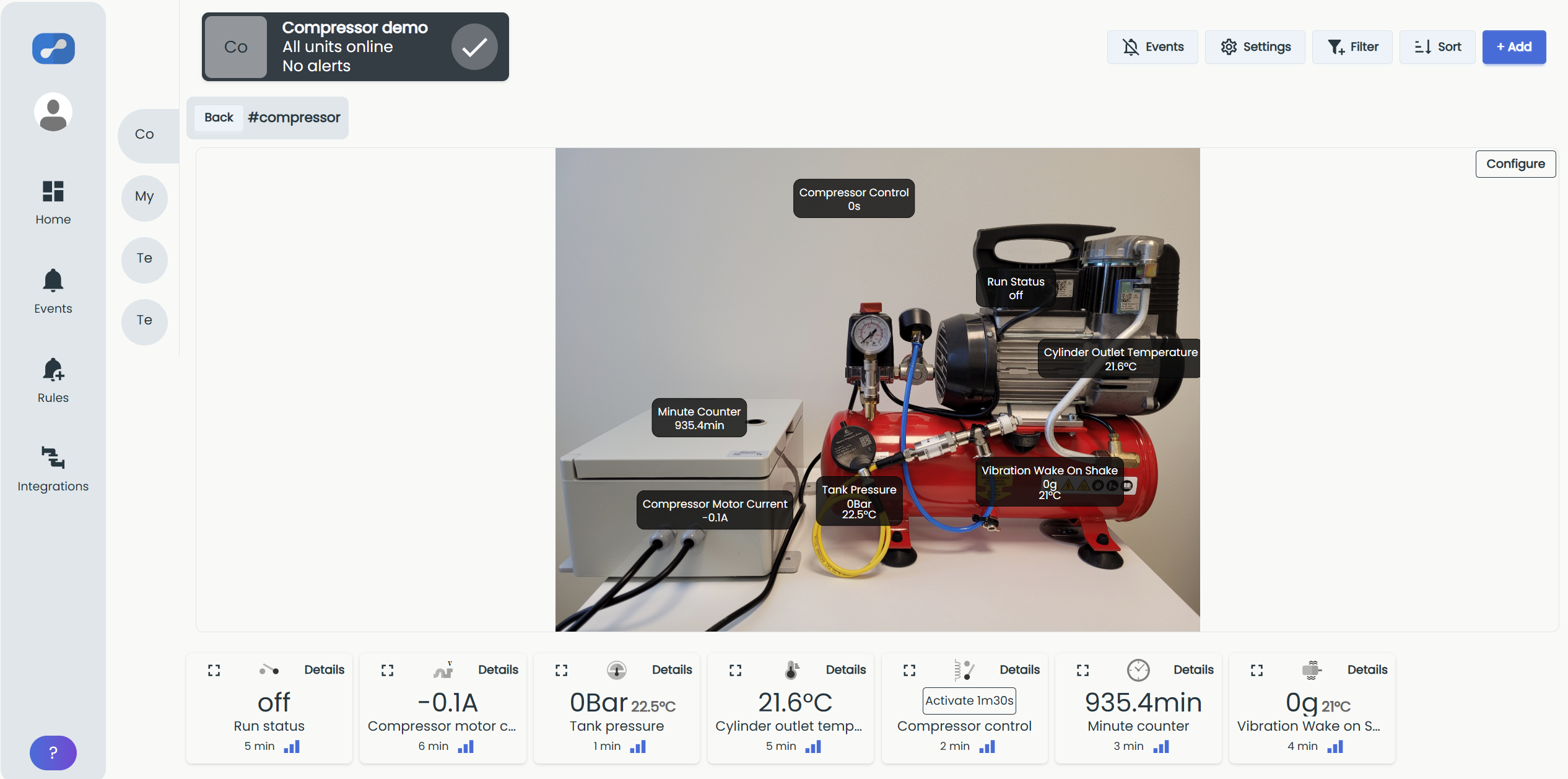Open Details of Compressor motor current card
Screen dimensions: 1568x779
499,670
